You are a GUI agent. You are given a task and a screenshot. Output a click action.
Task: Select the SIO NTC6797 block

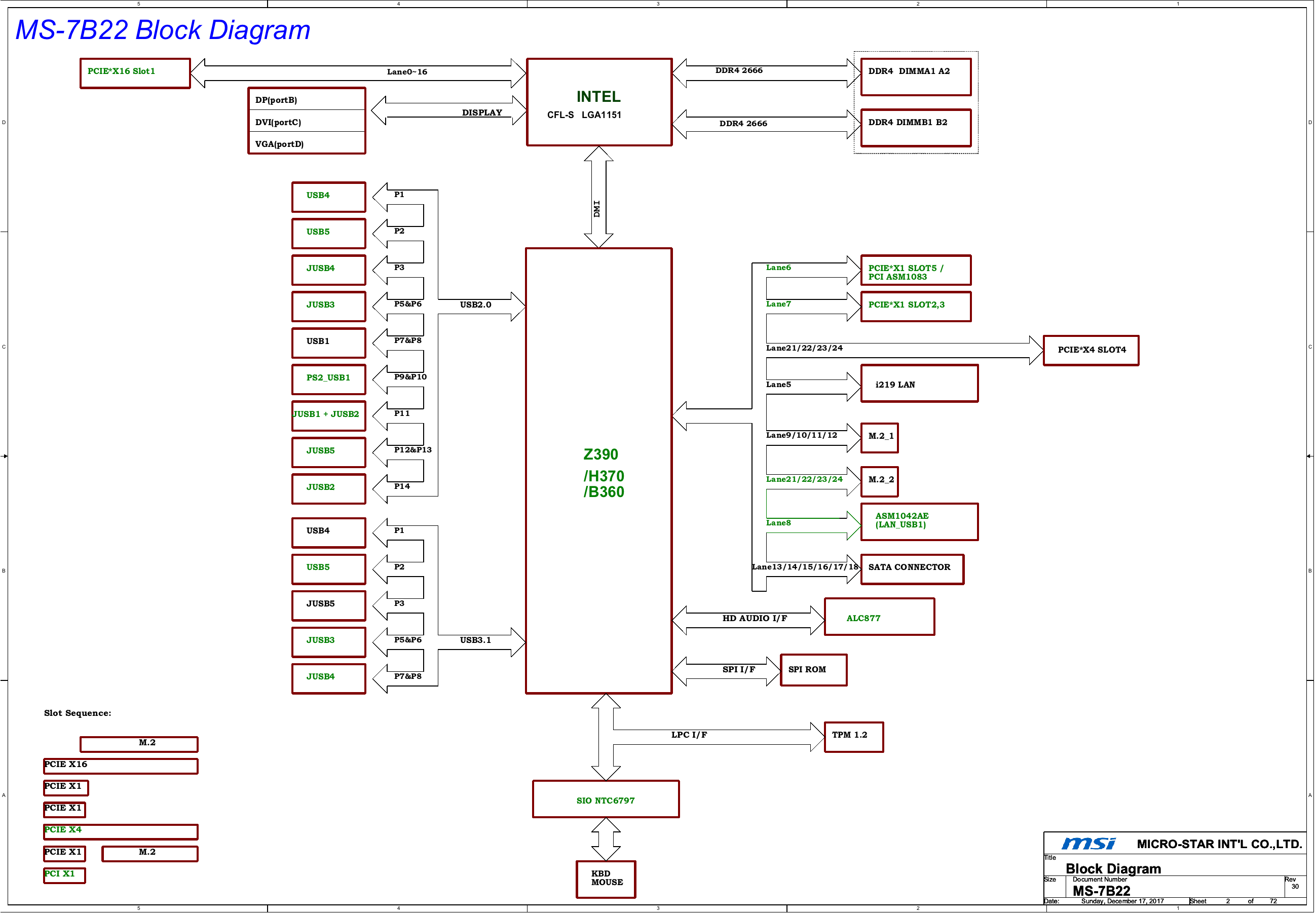(605, 799)
